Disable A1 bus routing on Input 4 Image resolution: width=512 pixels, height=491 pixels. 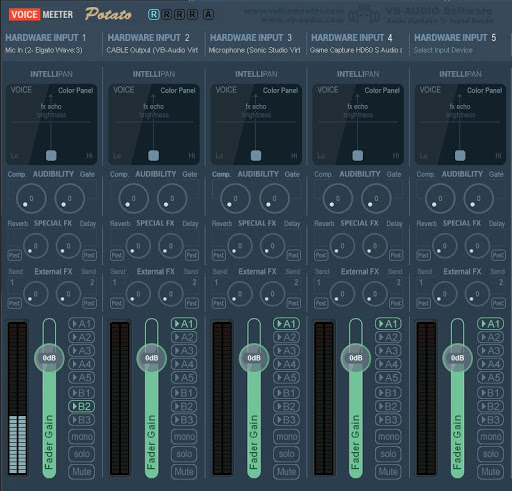click(388, 324)
